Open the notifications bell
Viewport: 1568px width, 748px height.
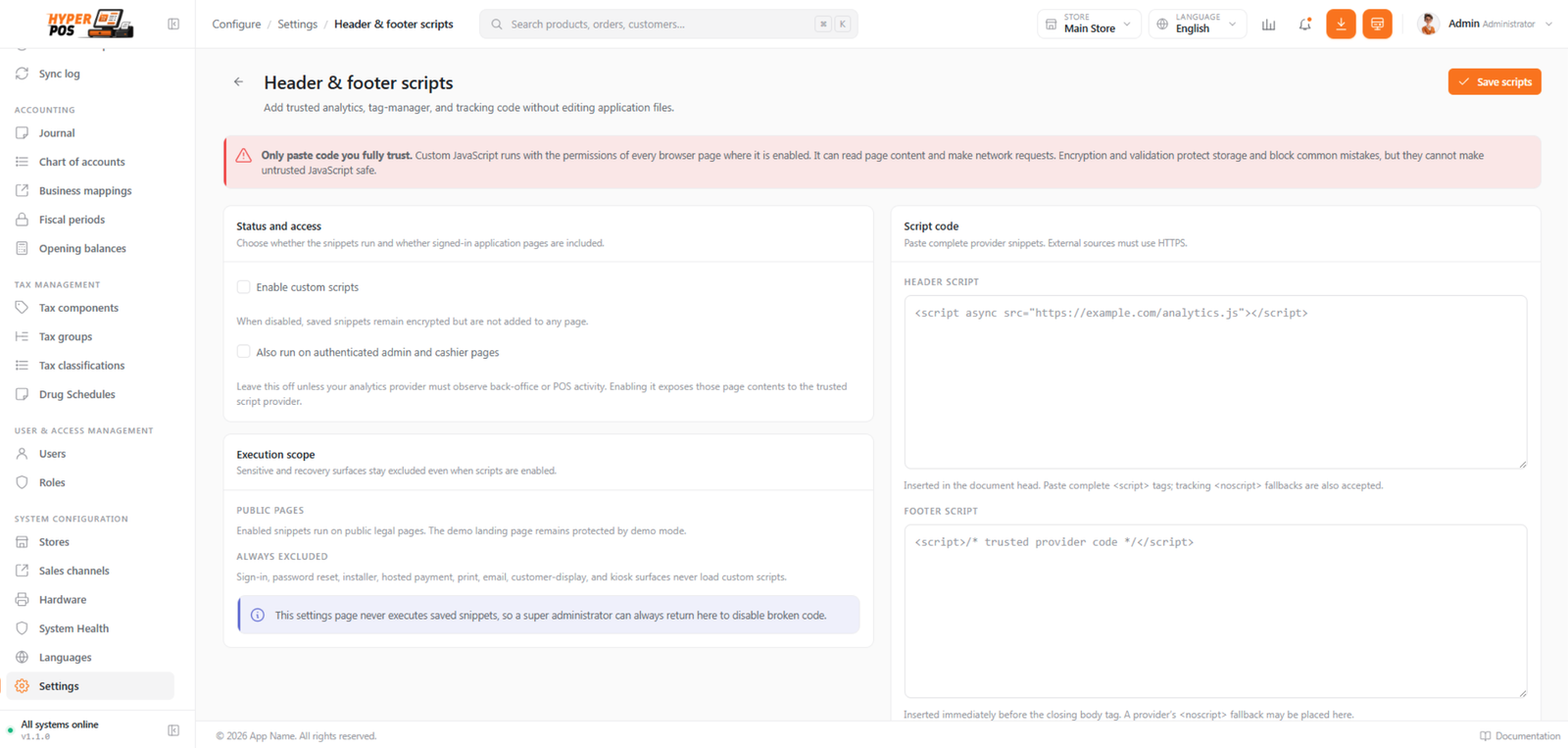coord(1304,24)
